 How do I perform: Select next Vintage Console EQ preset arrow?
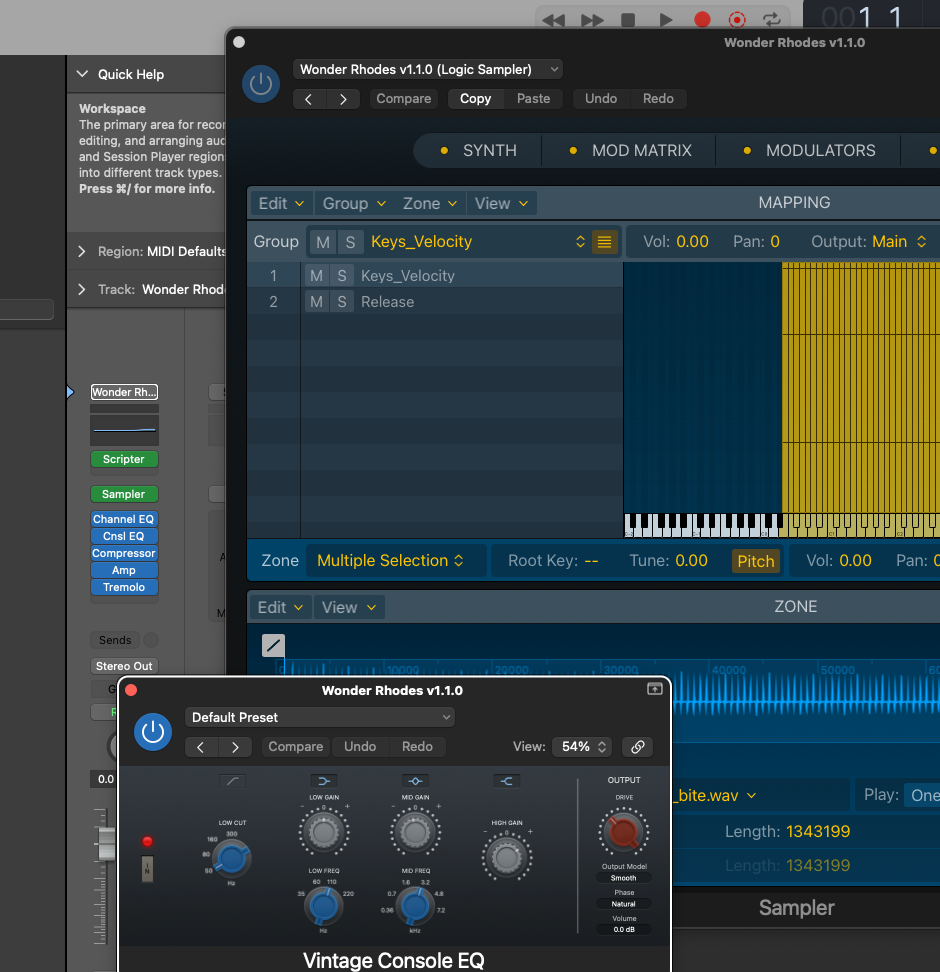[235, 747]
